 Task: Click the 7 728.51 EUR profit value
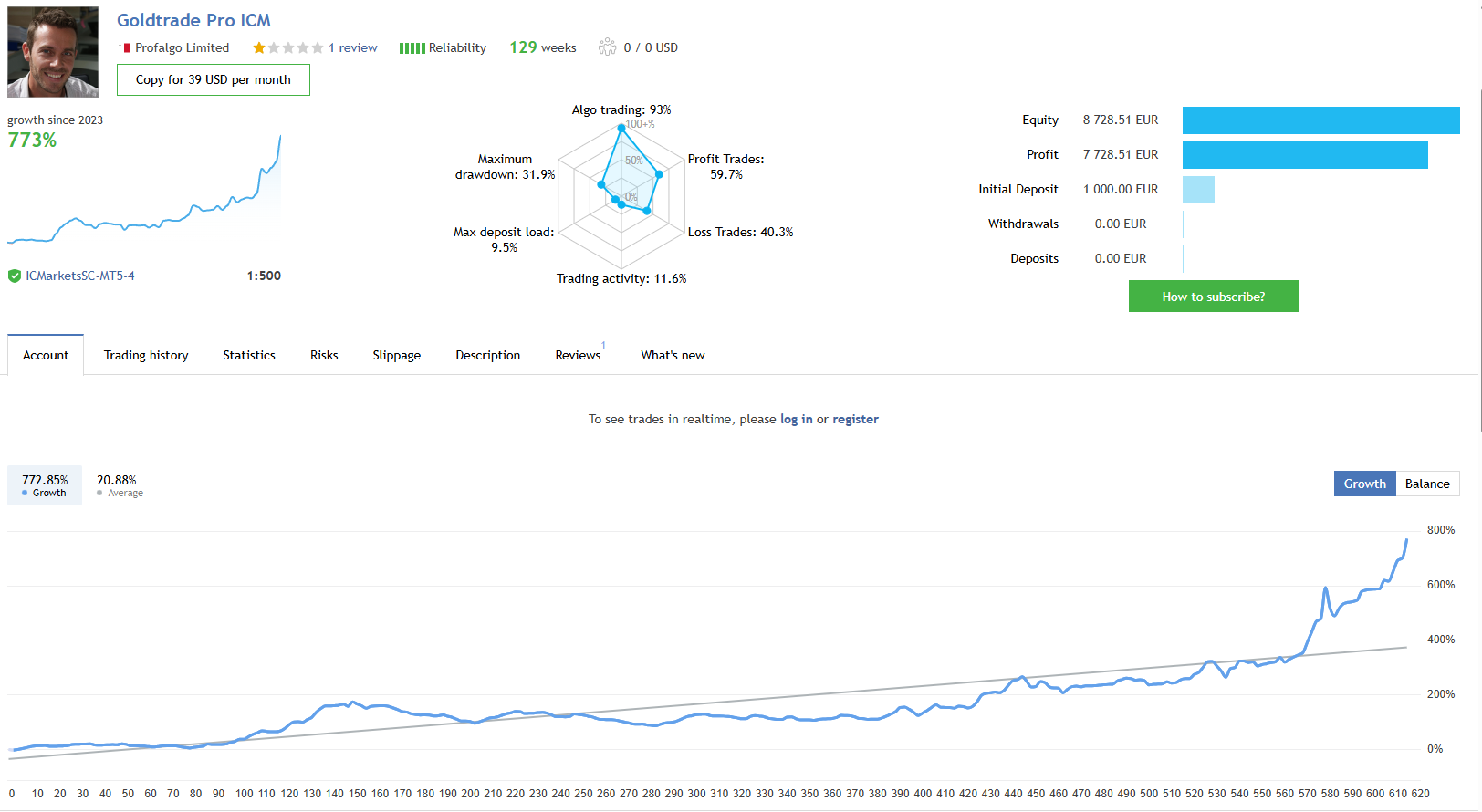(x=1121, y=154)
